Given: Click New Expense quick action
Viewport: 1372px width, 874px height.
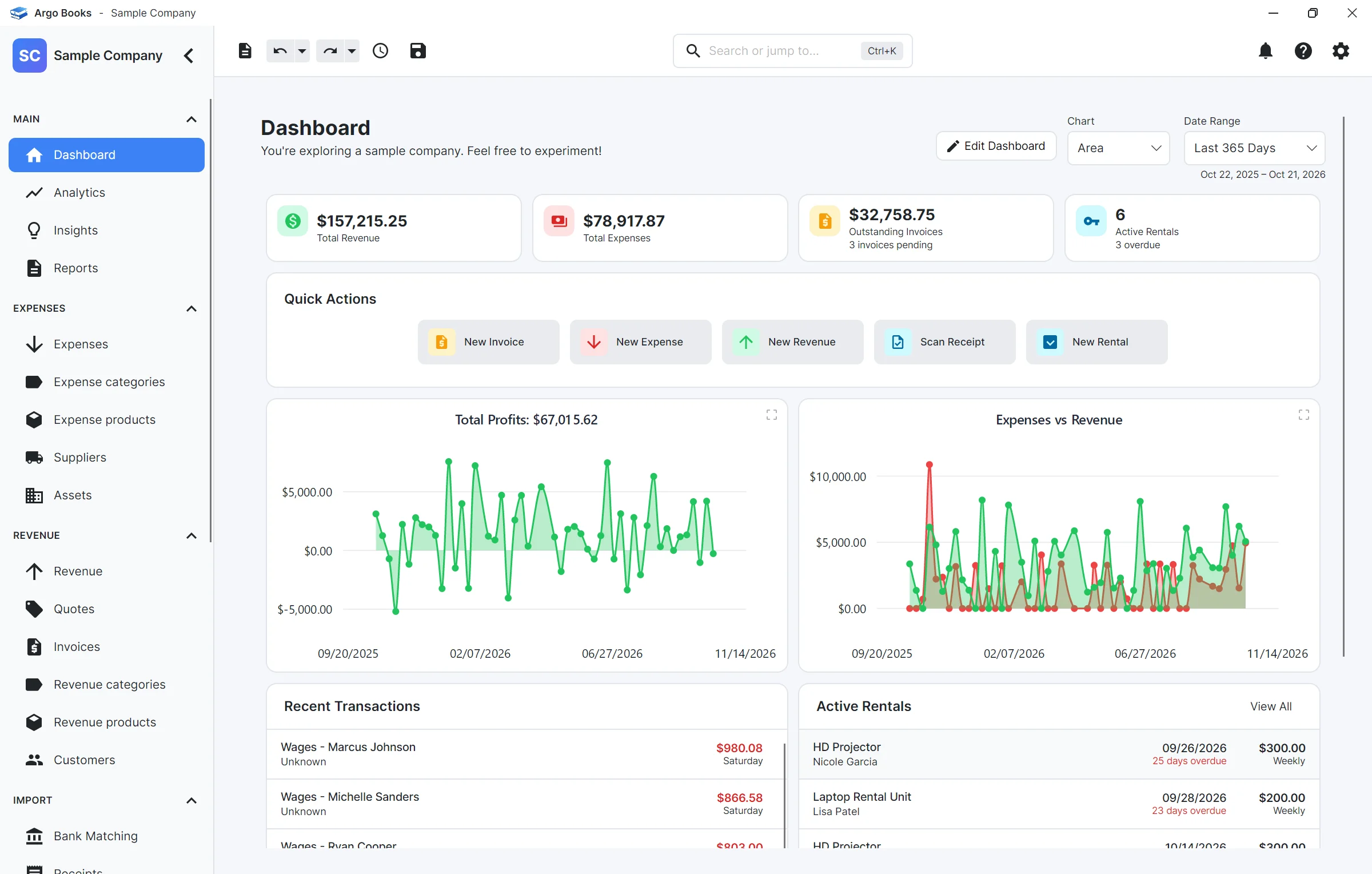Looking at the screenshot, I should (641, 342).
